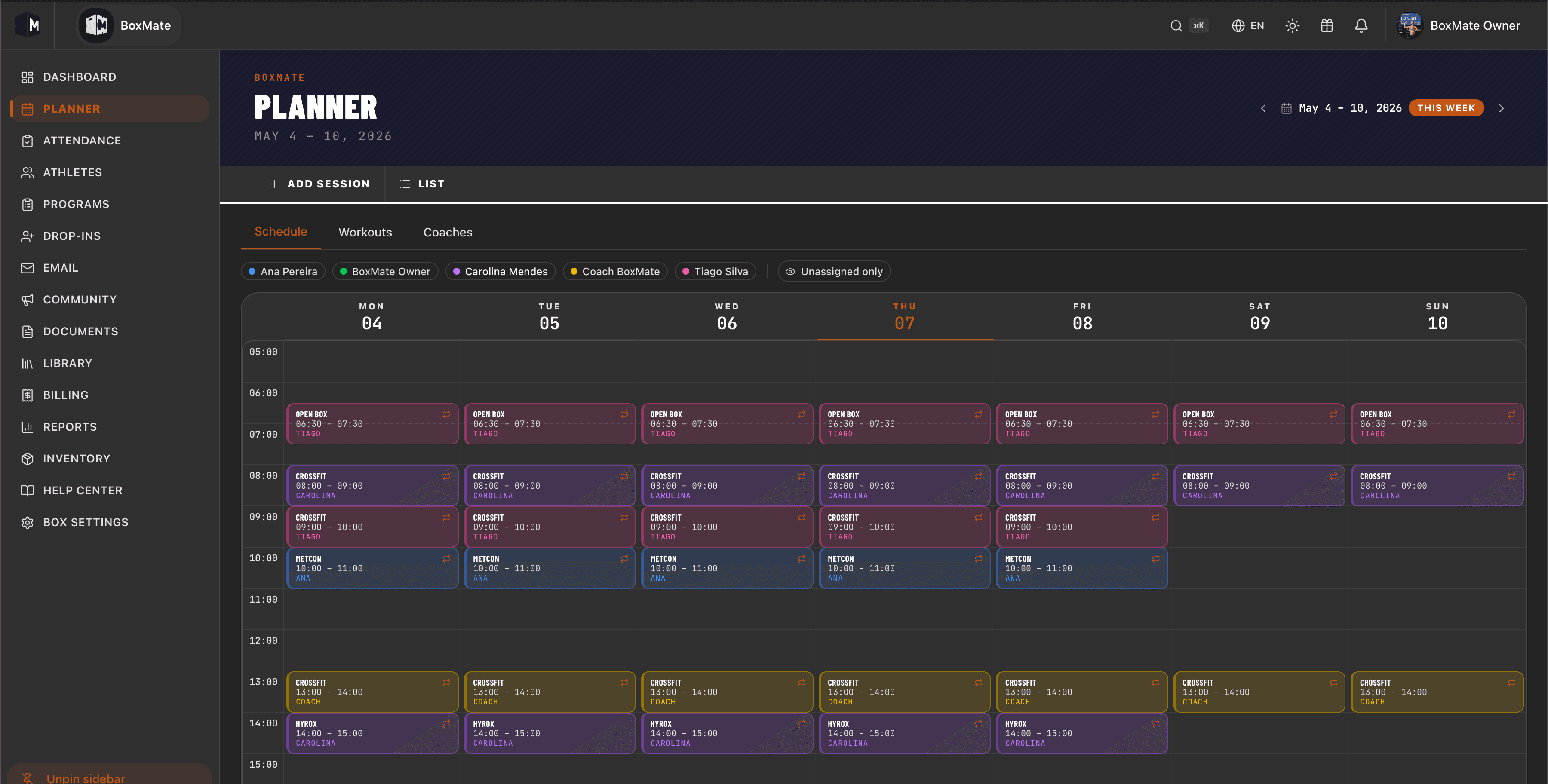Select the Coaches tab

coord(448,233)
